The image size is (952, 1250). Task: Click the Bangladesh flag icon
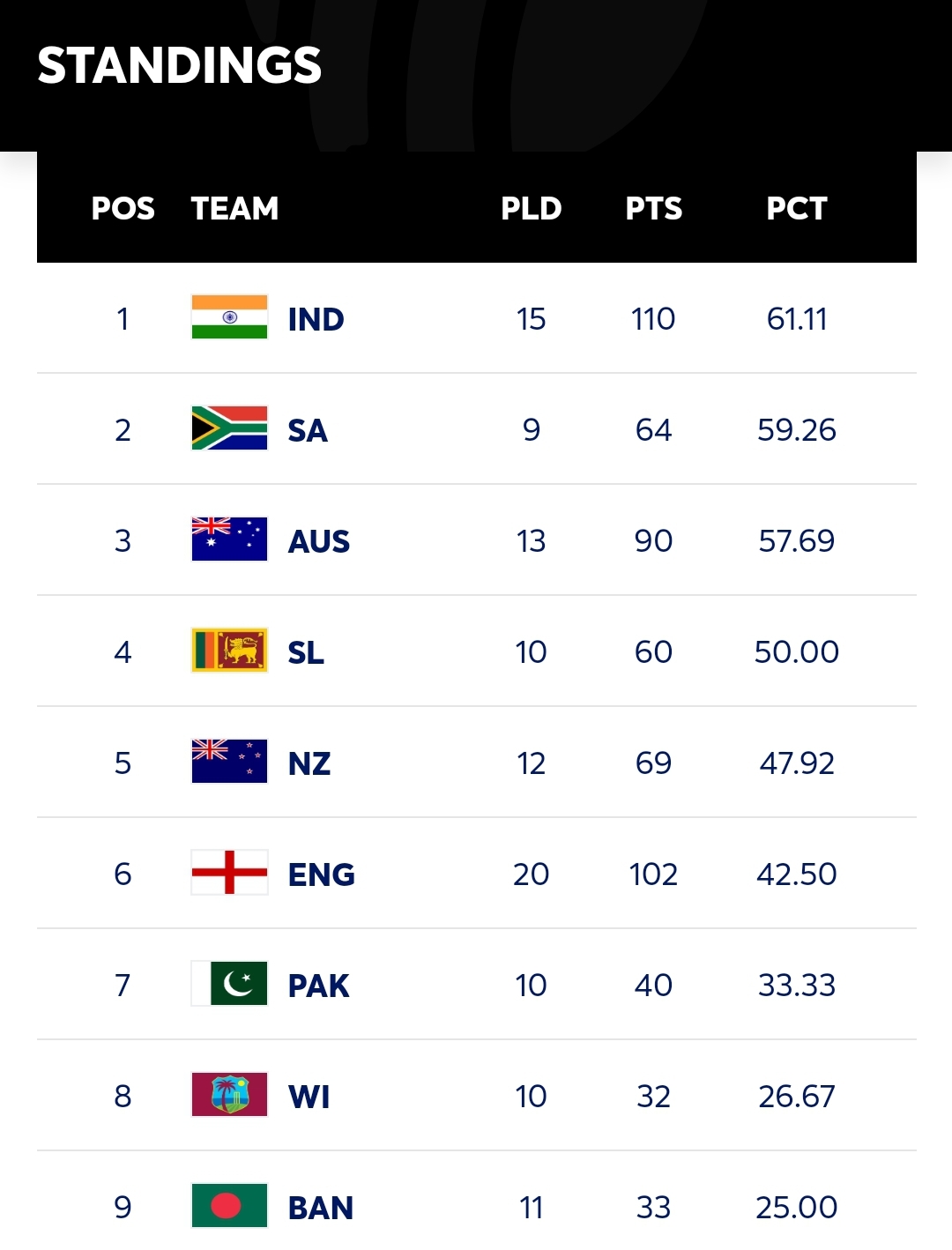(x=229, y=1206)
